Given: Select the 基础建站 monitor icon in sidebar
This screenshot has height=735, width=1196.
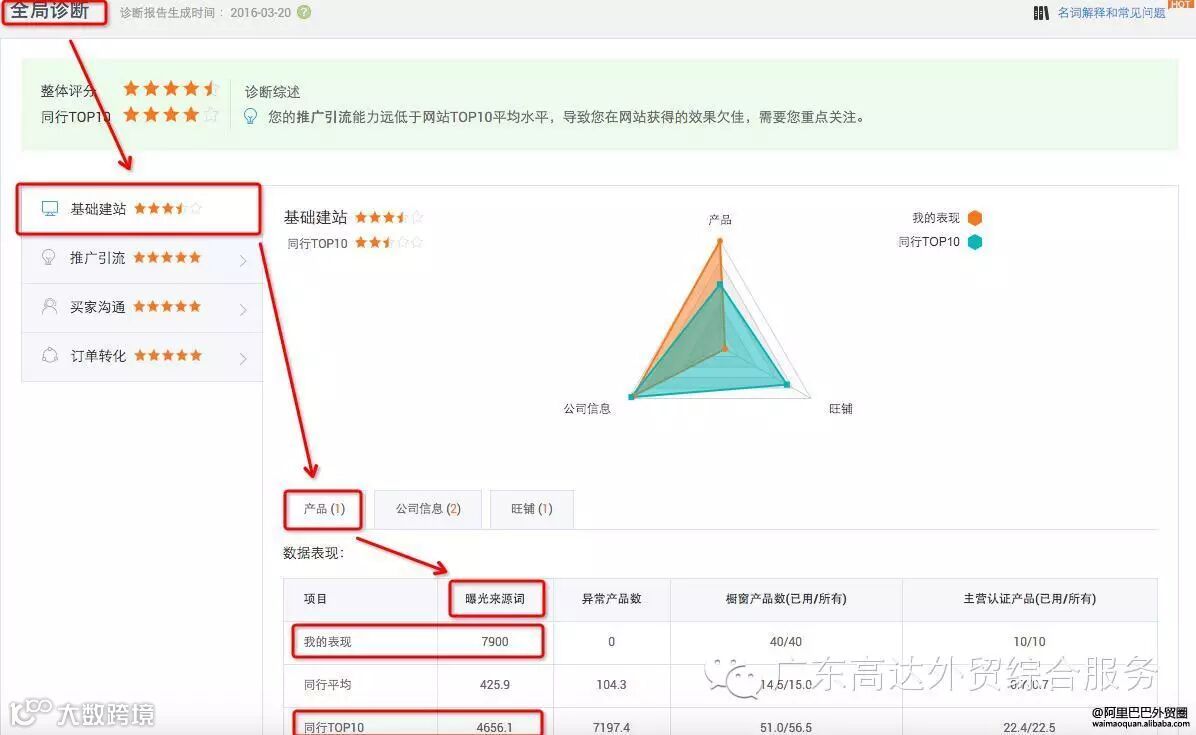Looking at the screenshot, I should [x=49, y=206].
